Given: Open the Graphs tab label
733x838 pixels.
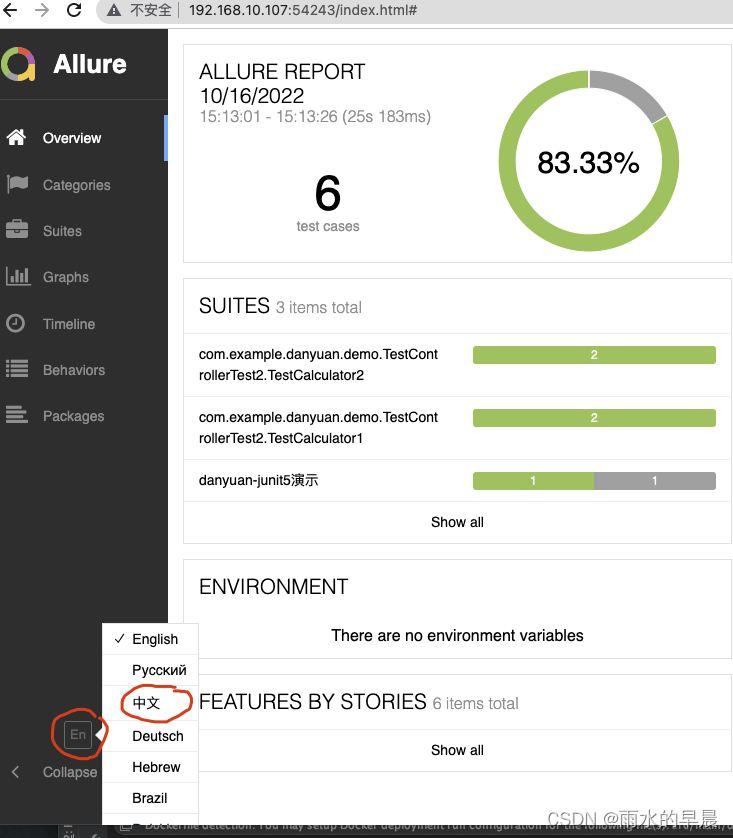Looking at the screenshot, I should point(66,277).
